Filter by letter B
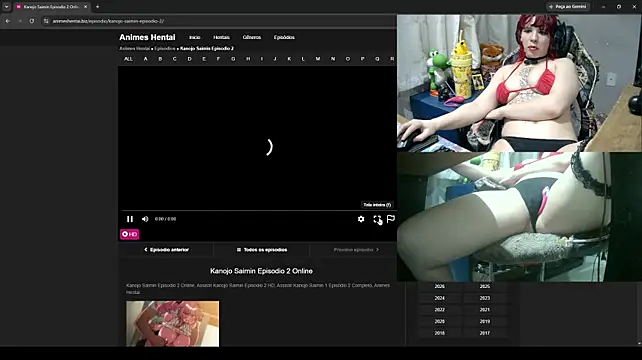Image resolution: width=642 pixels, height=360 pixels. [160, 59]
